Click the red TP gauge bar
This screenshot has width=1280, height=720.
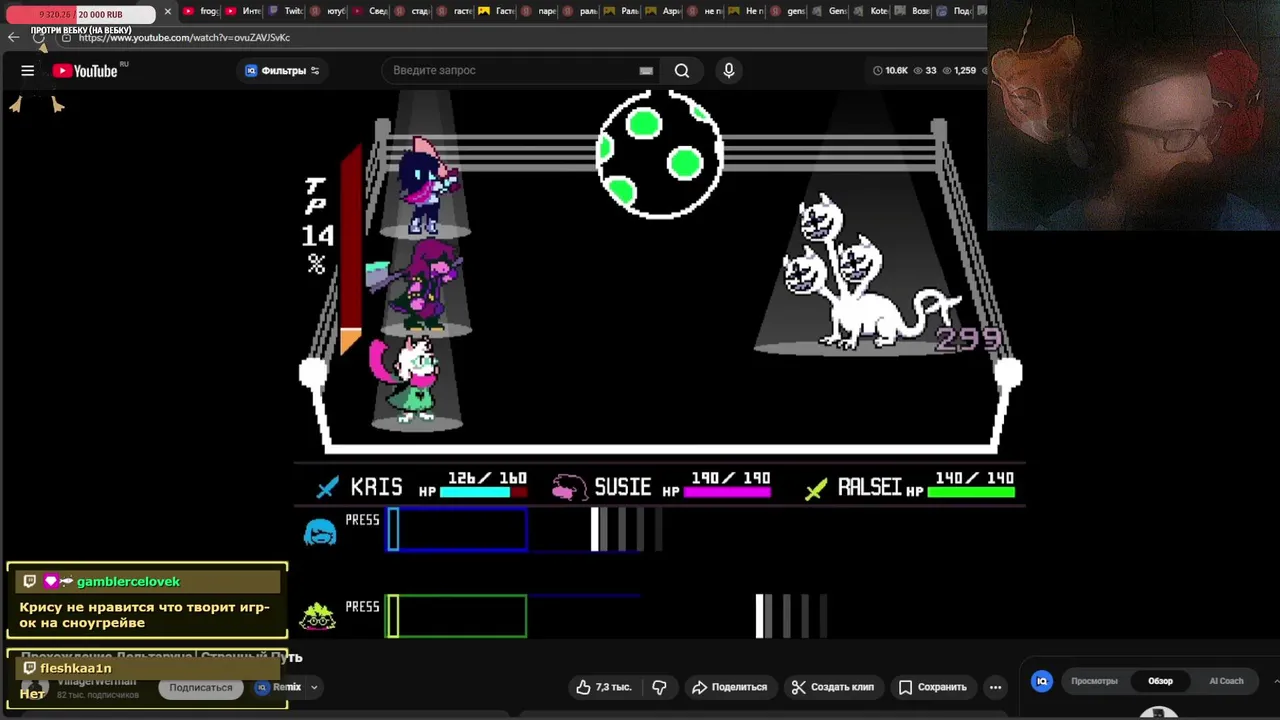pos(351,250)
